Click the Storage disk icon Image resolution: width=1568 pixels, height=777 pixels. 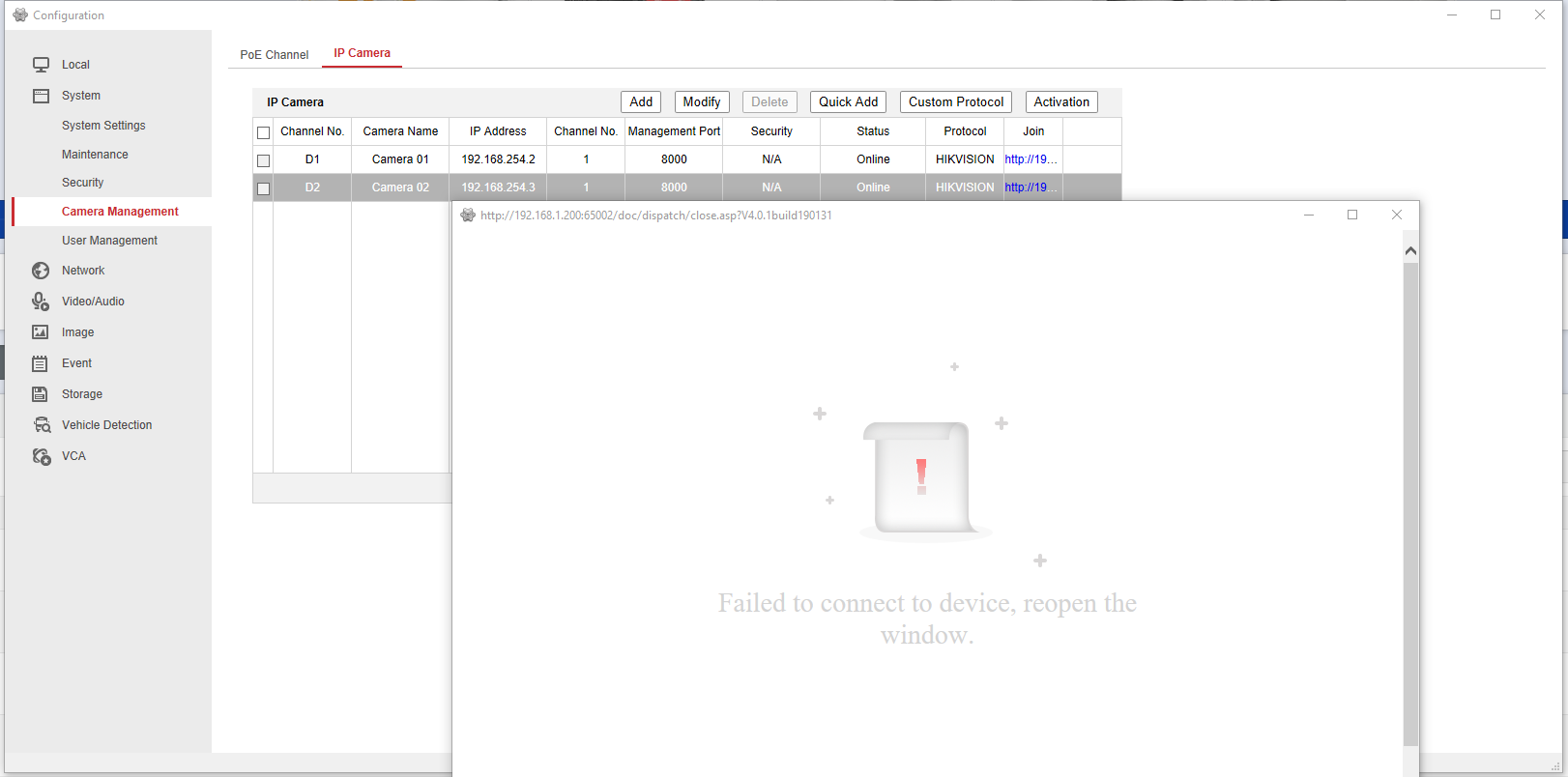(41, 394)
